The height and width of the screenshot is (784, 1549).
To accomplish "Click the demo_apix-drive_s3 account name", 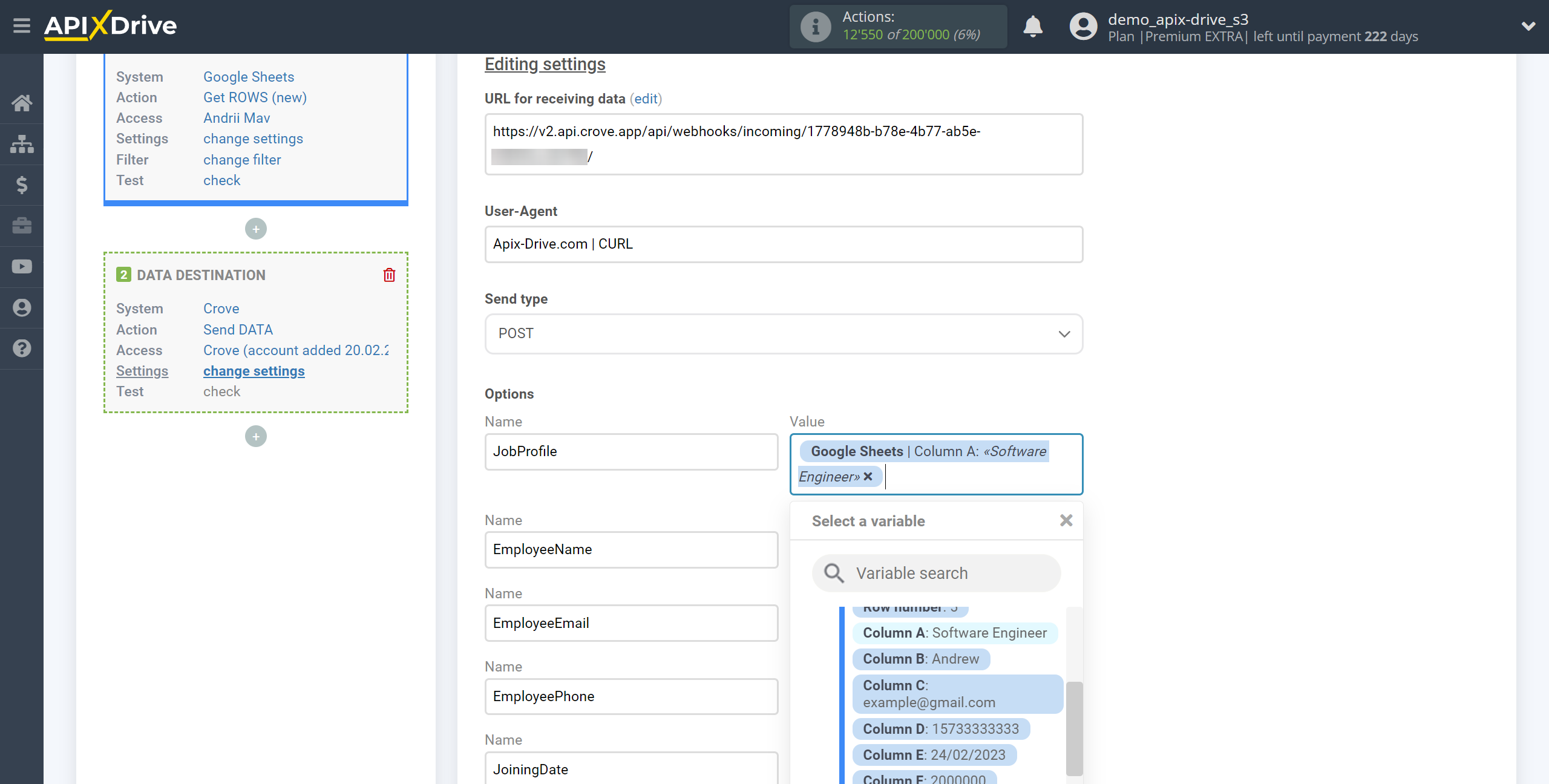I will [x=1178, y=19].
